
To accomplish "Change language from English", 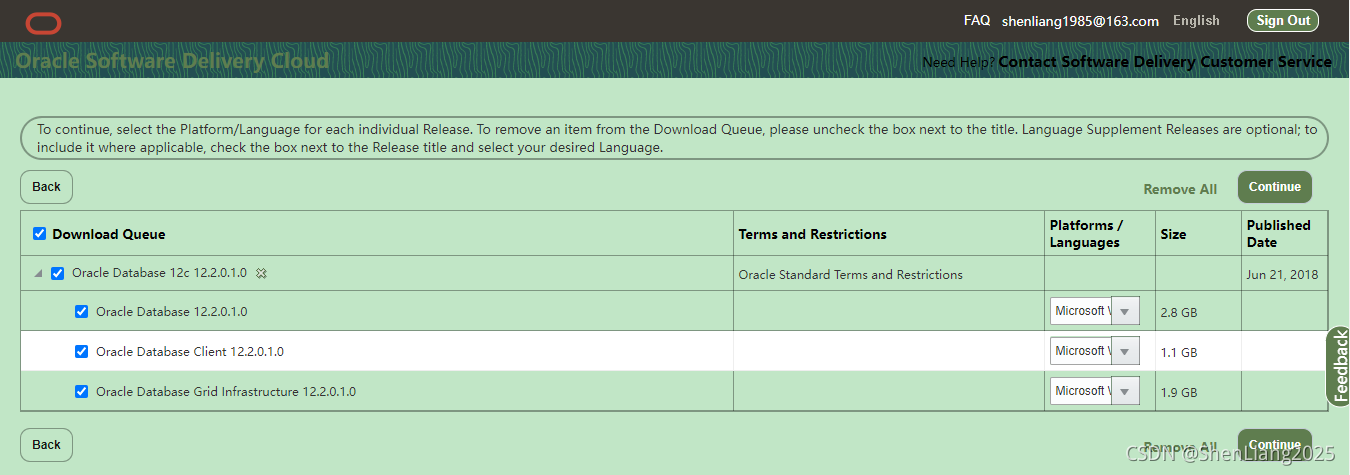I will (x=1196, y=20).
